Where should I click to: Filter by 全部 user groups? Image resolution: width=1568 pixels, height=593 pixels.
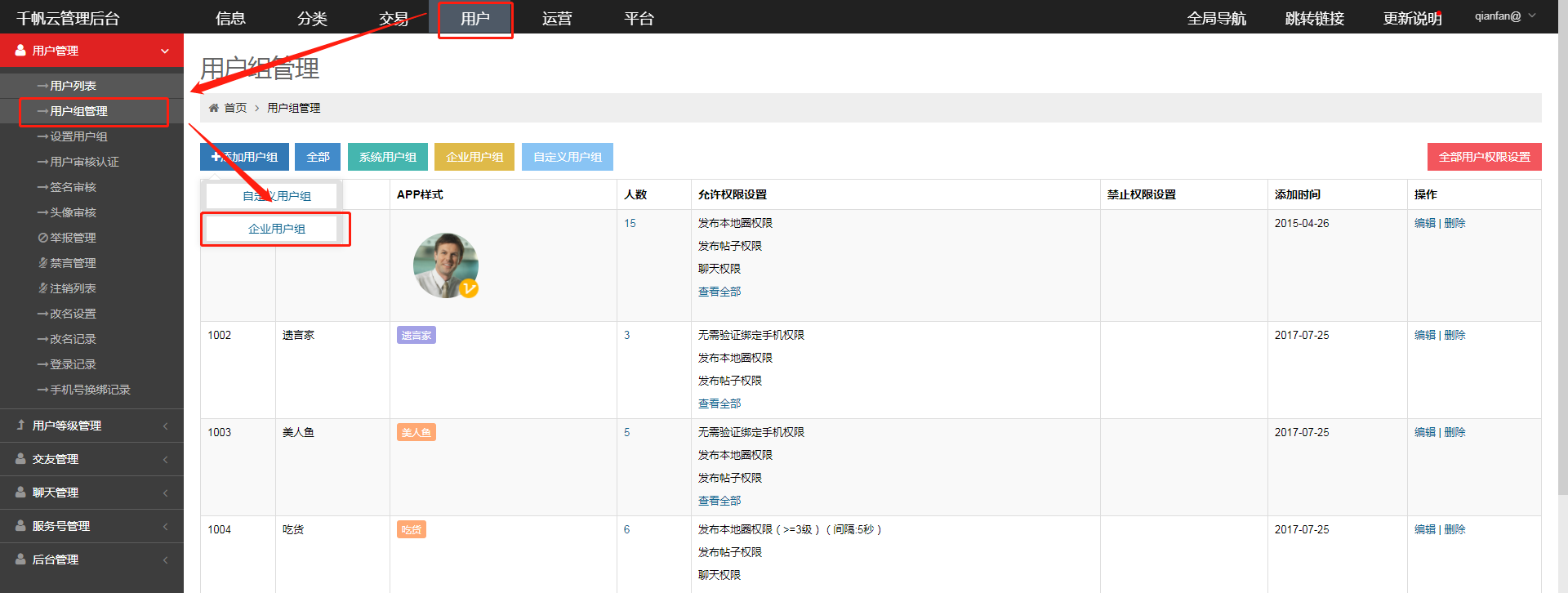click(318, 157)
